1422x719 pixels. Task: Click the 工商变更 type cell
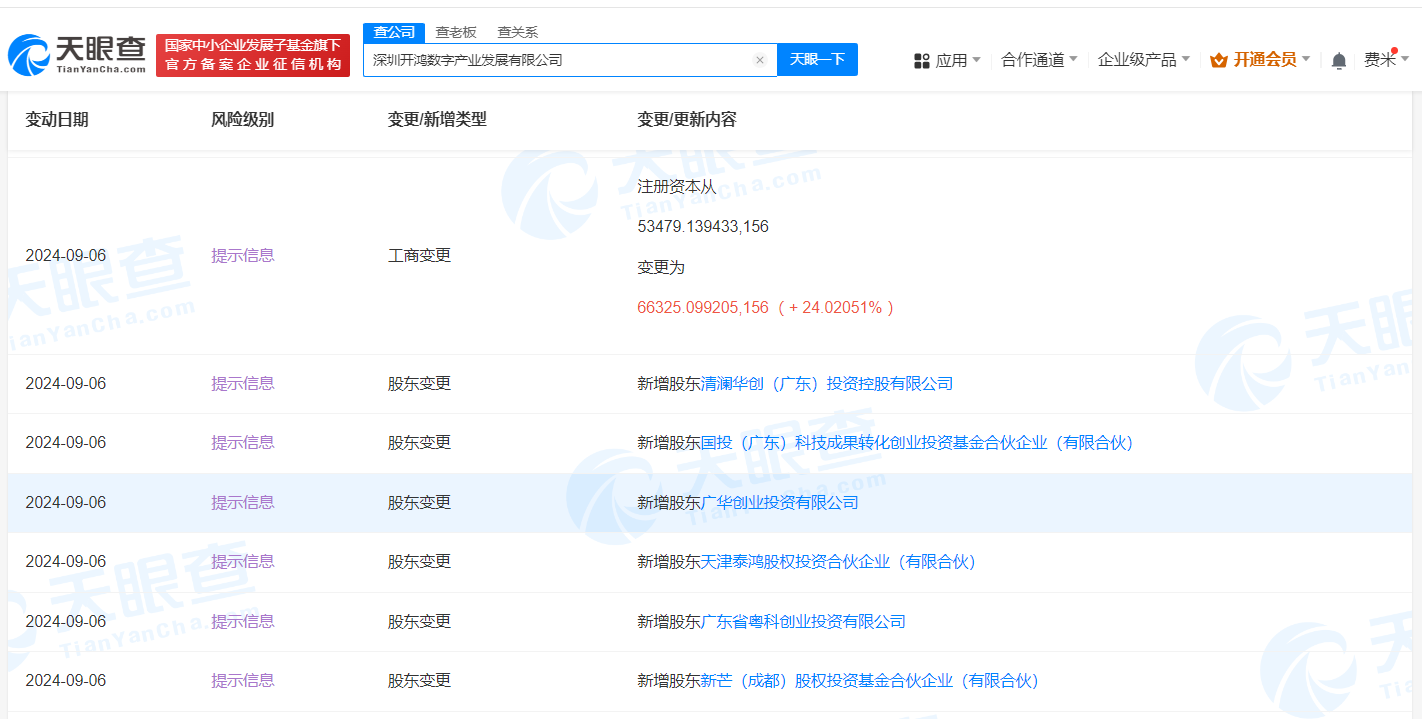419,255
